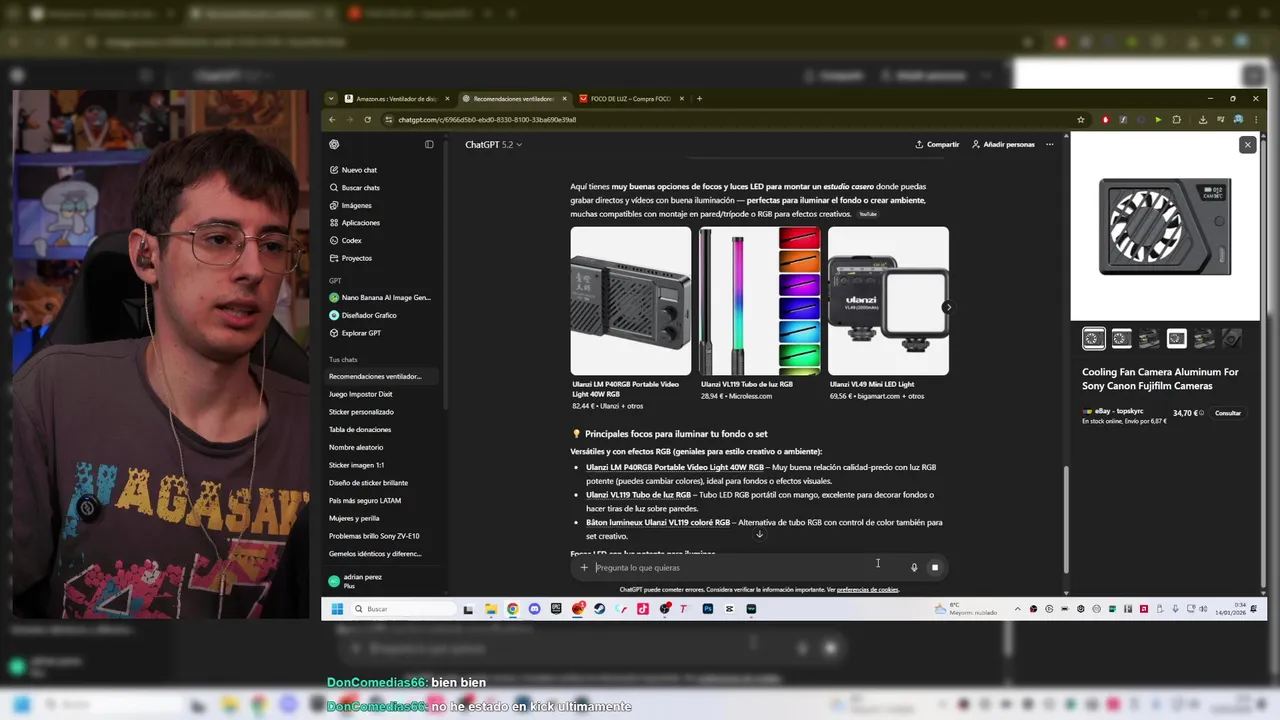Open Ulanzi VL119 Tubo de luz image card
The height and width of the screenshot is (720, 1280).
[x=759, y=301]
